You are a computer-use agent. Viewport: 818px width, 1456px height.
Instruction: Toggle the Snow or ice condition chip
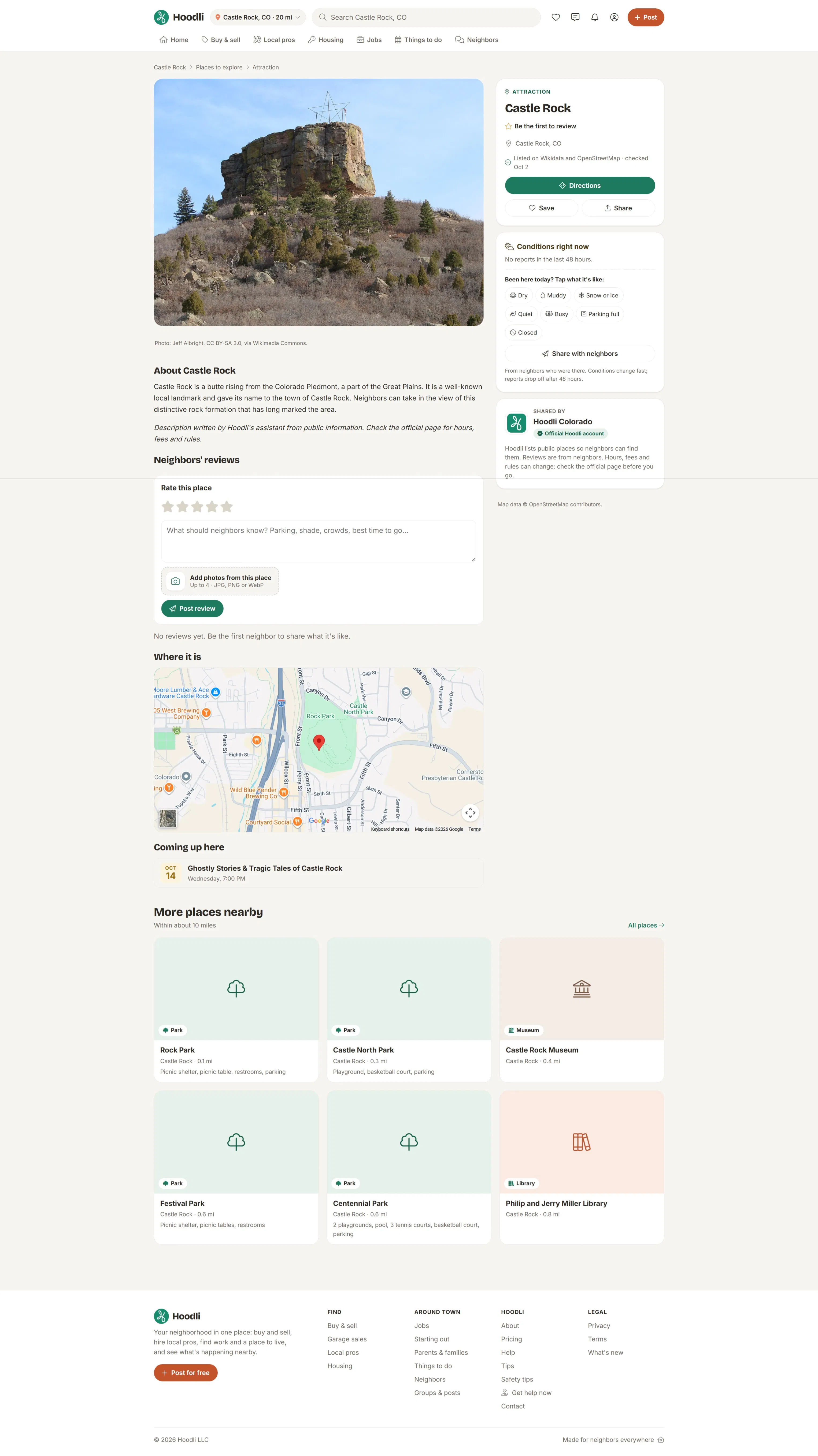[x=598, y=296]
